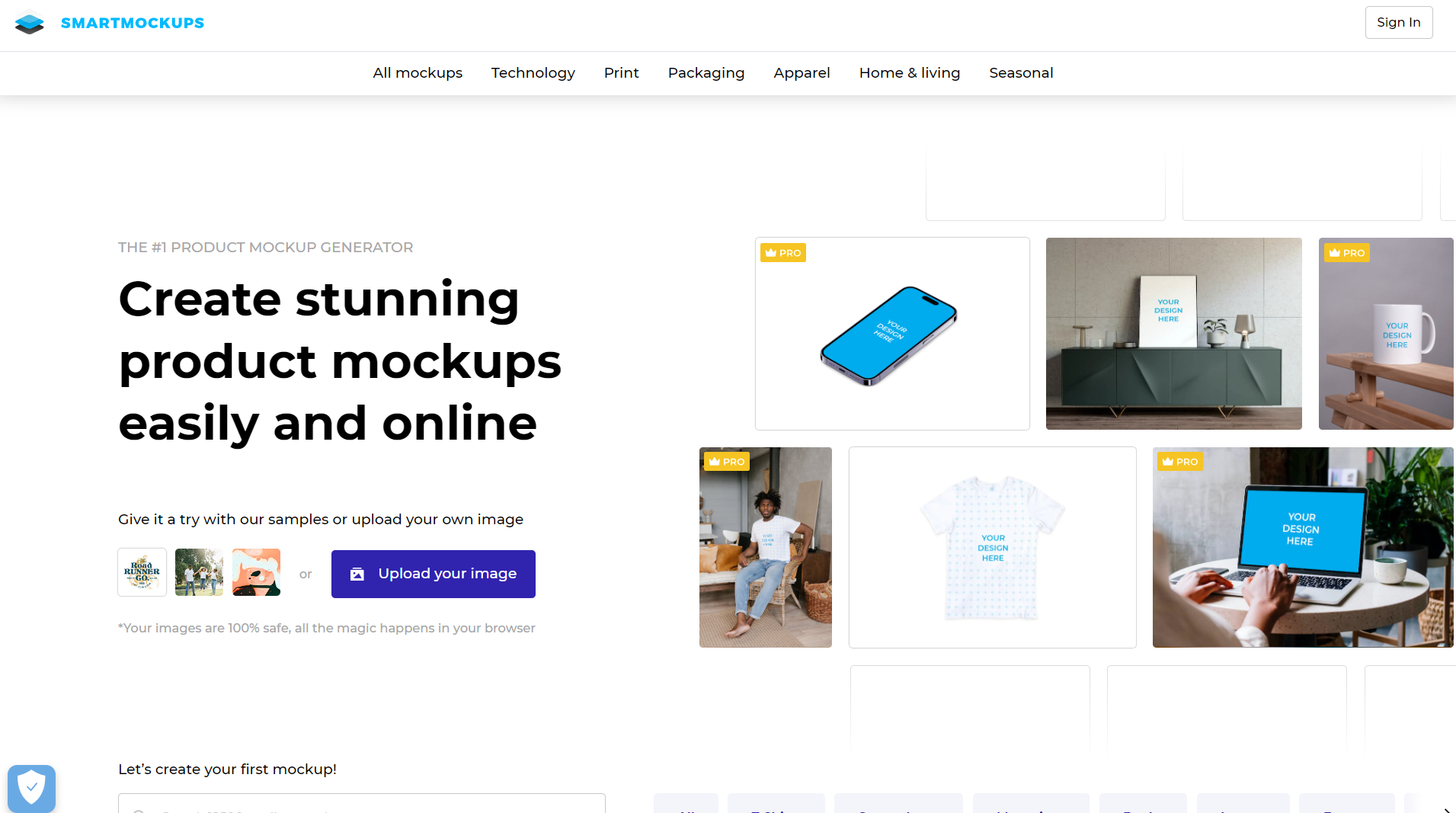Open the Technology category menu

[x=533, y=73]
